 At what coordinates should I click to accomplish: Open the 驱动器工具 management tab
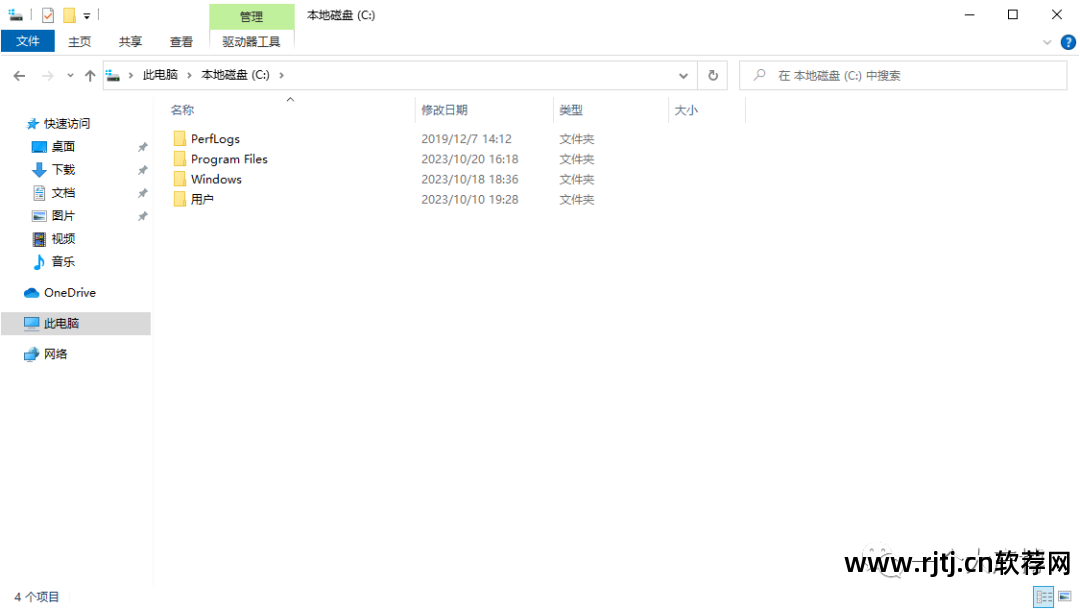(250, 42)
